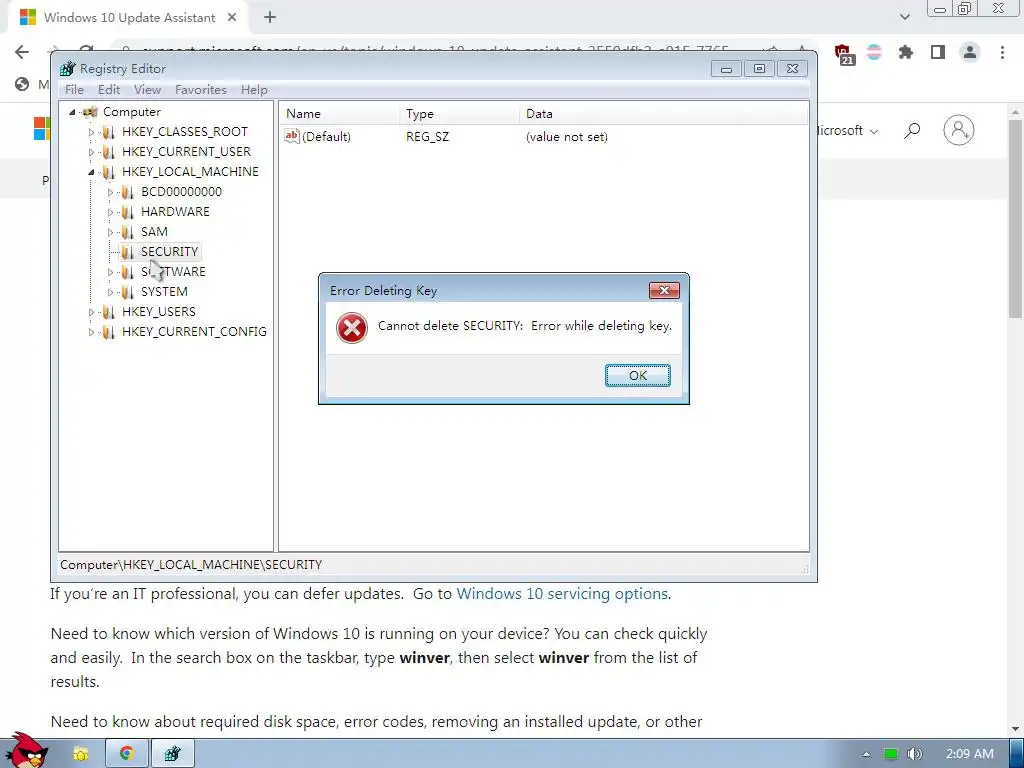This screenshot has height=768, width=1024.
Task: Open file explorer icon on taskbar
Action: 81,754
